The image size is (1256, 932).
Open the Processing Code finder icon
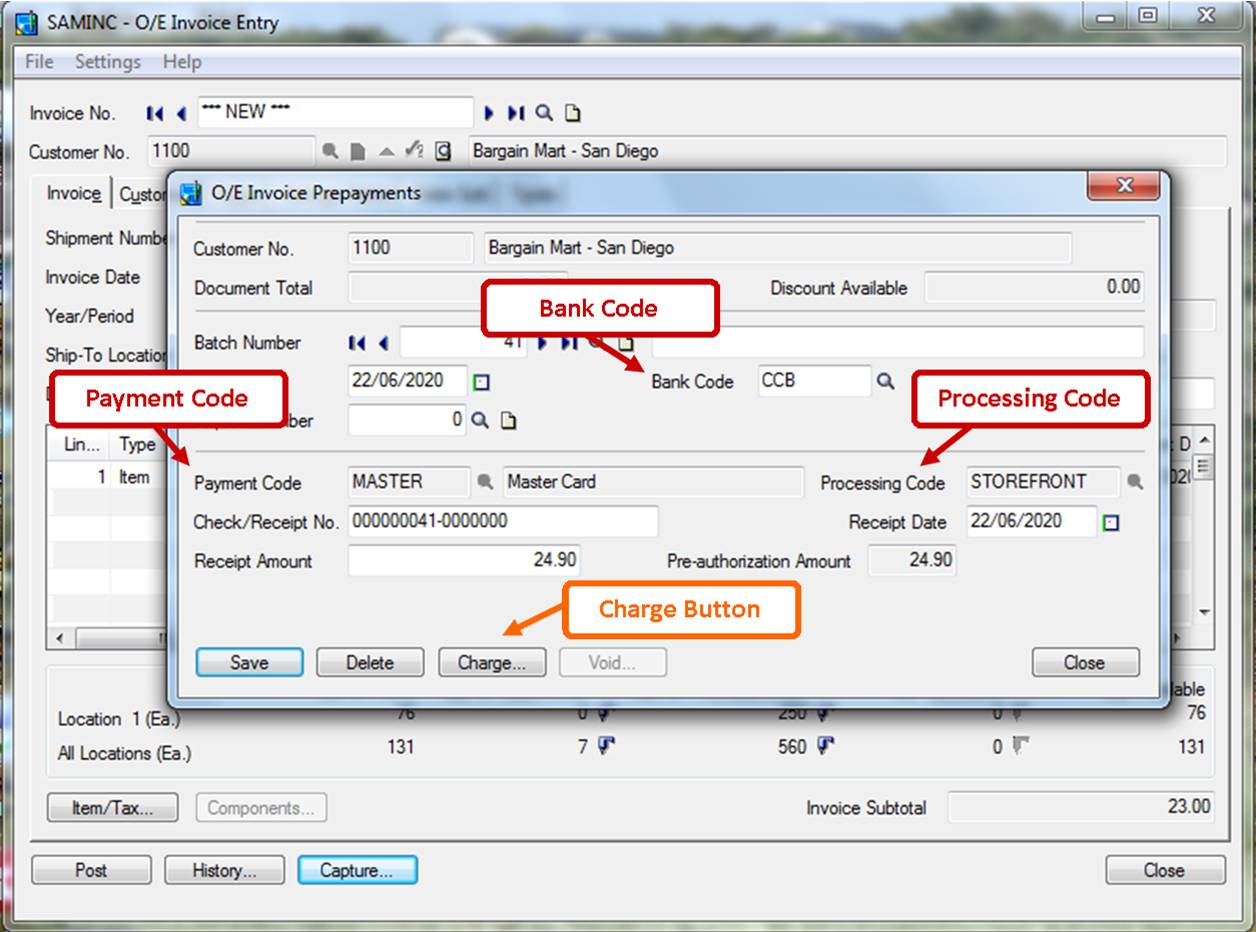(x=1134, y=482)
